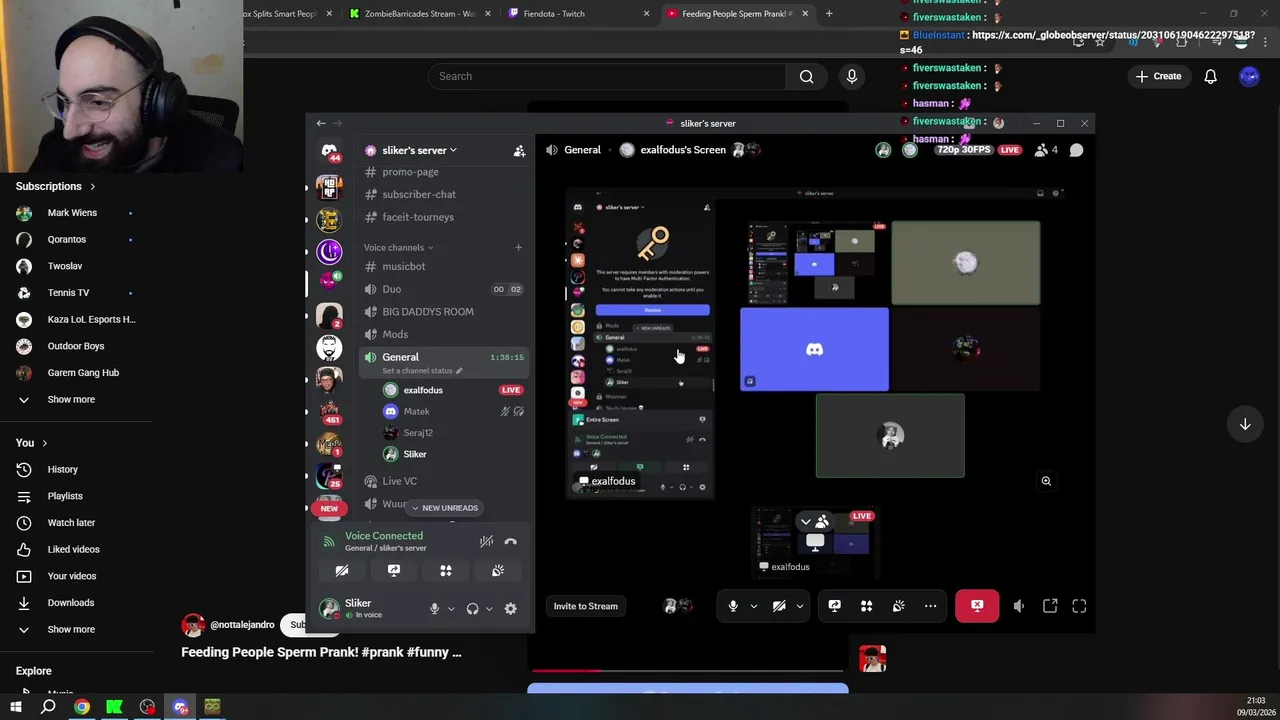Click YouTube search input field

(x=607, y=76)
